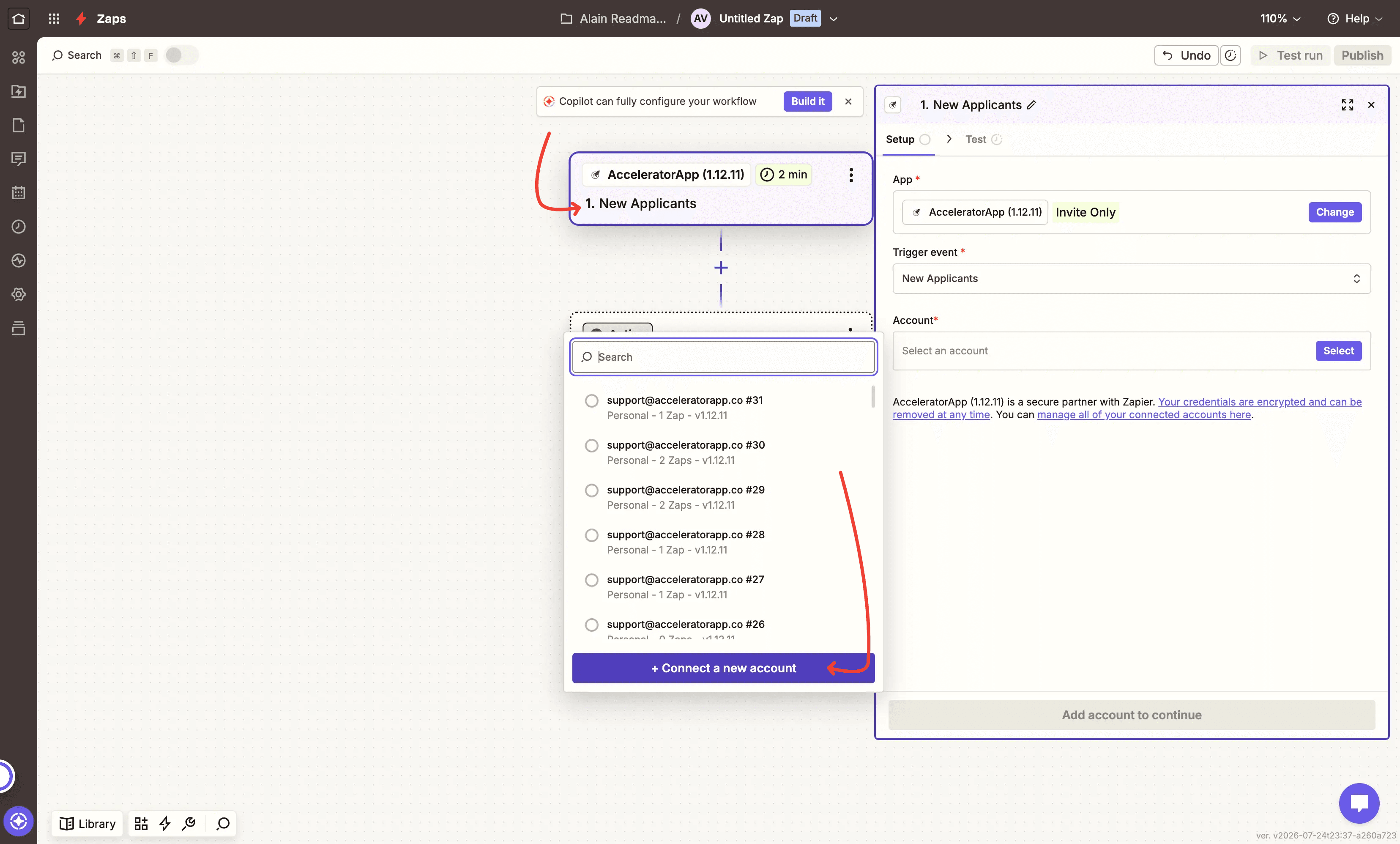The width and height of the screenshot is (1400, 844).
Task: Click the account list scrollbar
Action: tap(873, 397)
